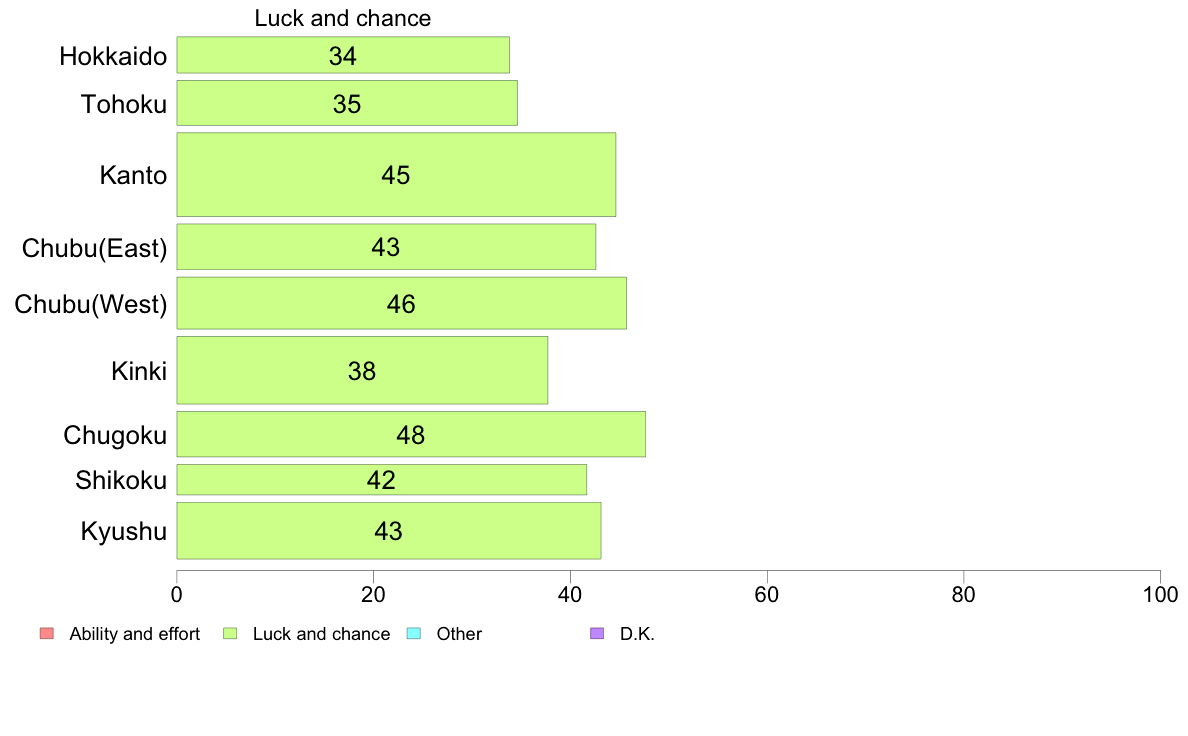The image size is (1188, 736).
Task: Click the Other legend label
Action: (x=459, y=634)
